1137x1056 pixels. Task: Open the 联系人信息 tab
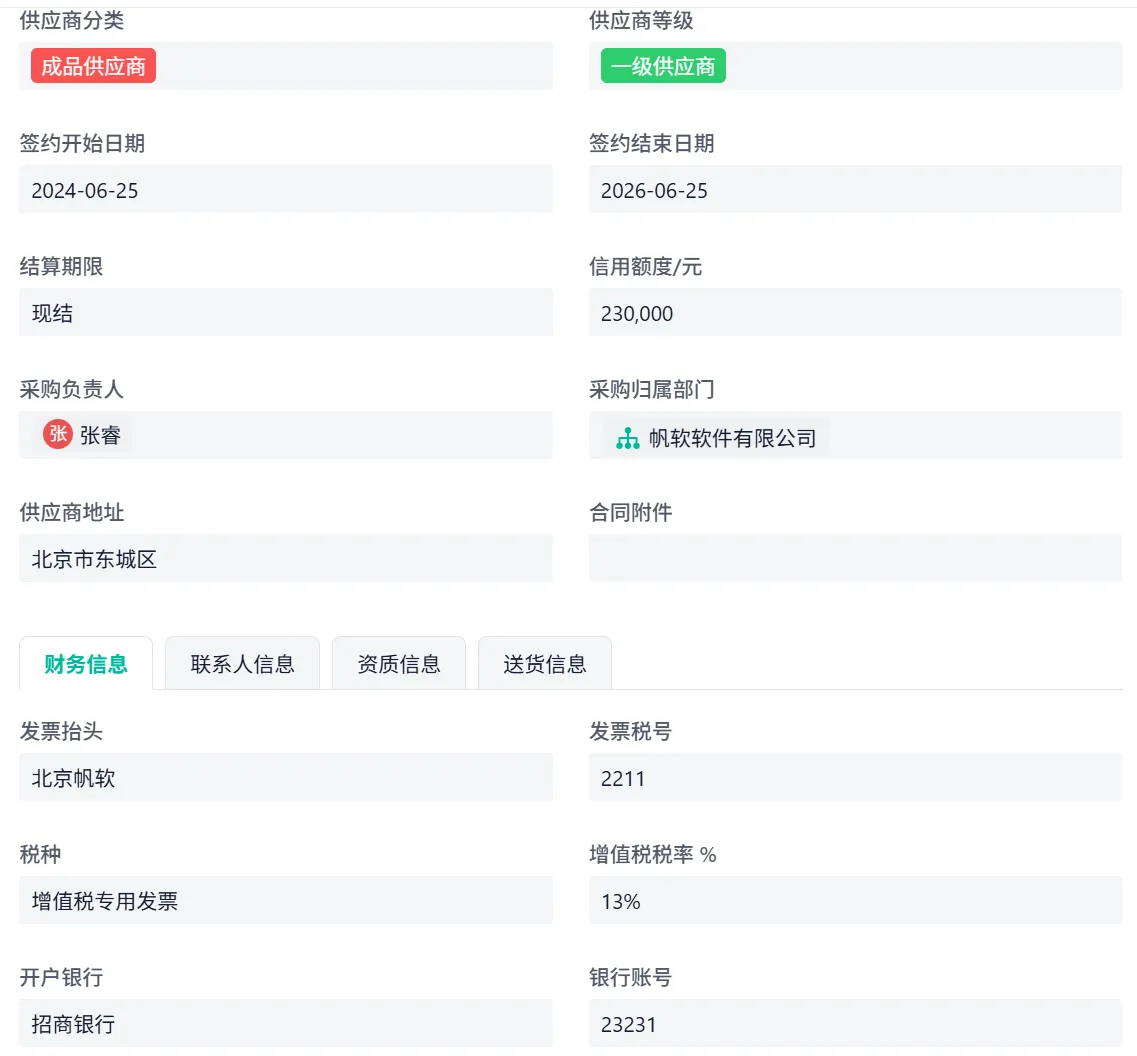242,664
